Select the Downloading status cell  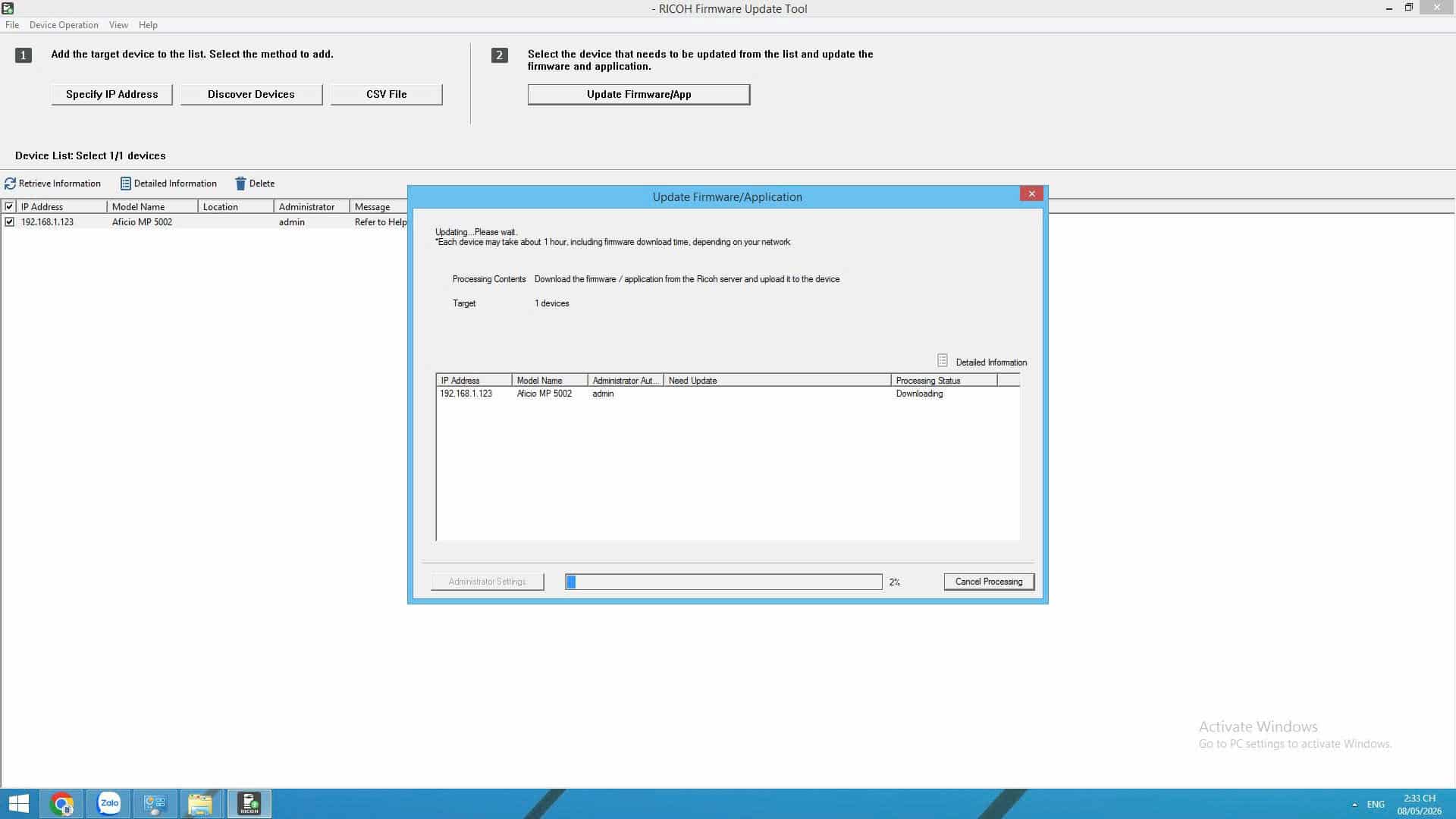tap(919, 394)
